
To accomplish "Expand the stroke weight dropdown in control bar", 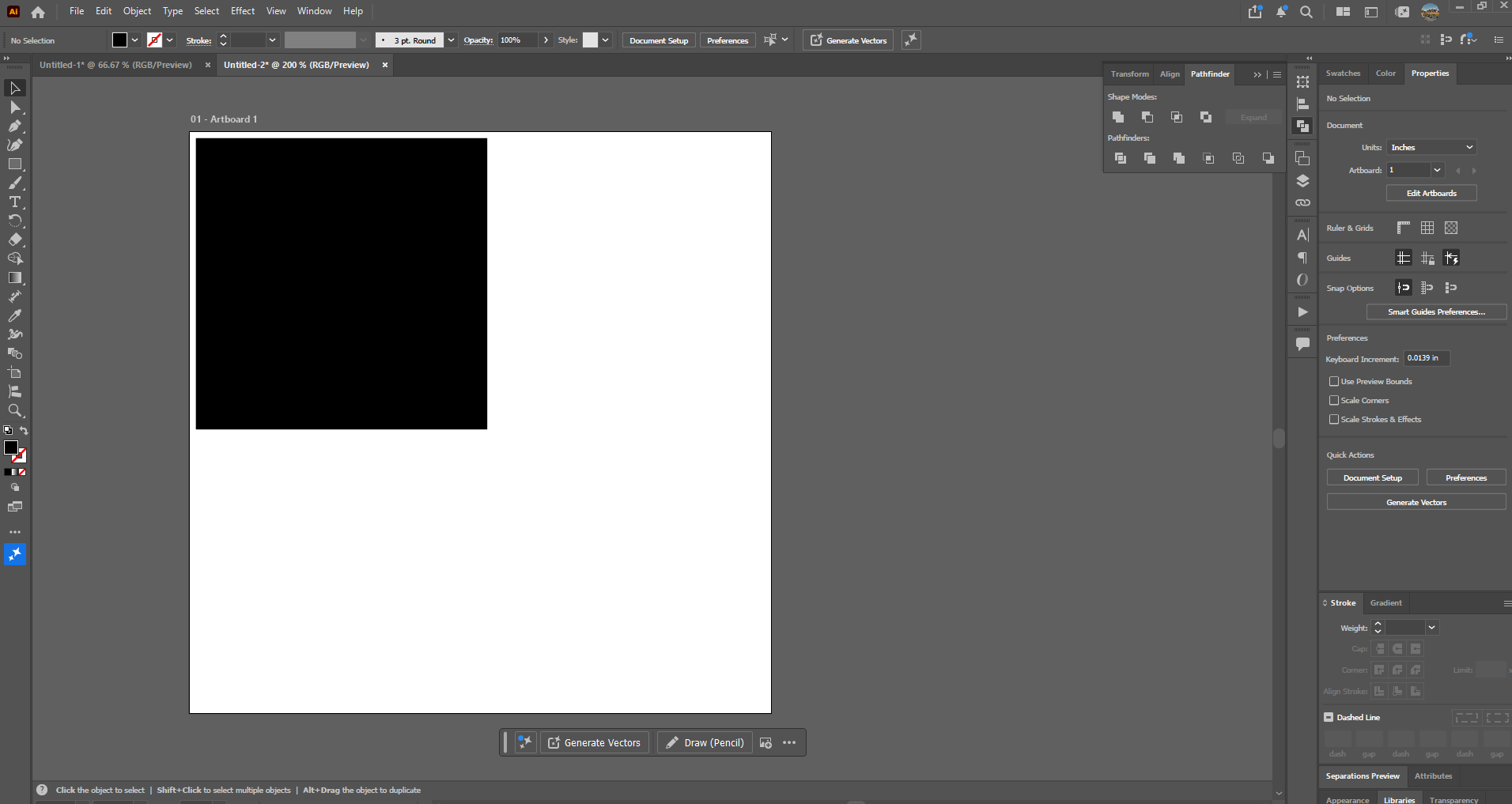I will pos(272,40).
